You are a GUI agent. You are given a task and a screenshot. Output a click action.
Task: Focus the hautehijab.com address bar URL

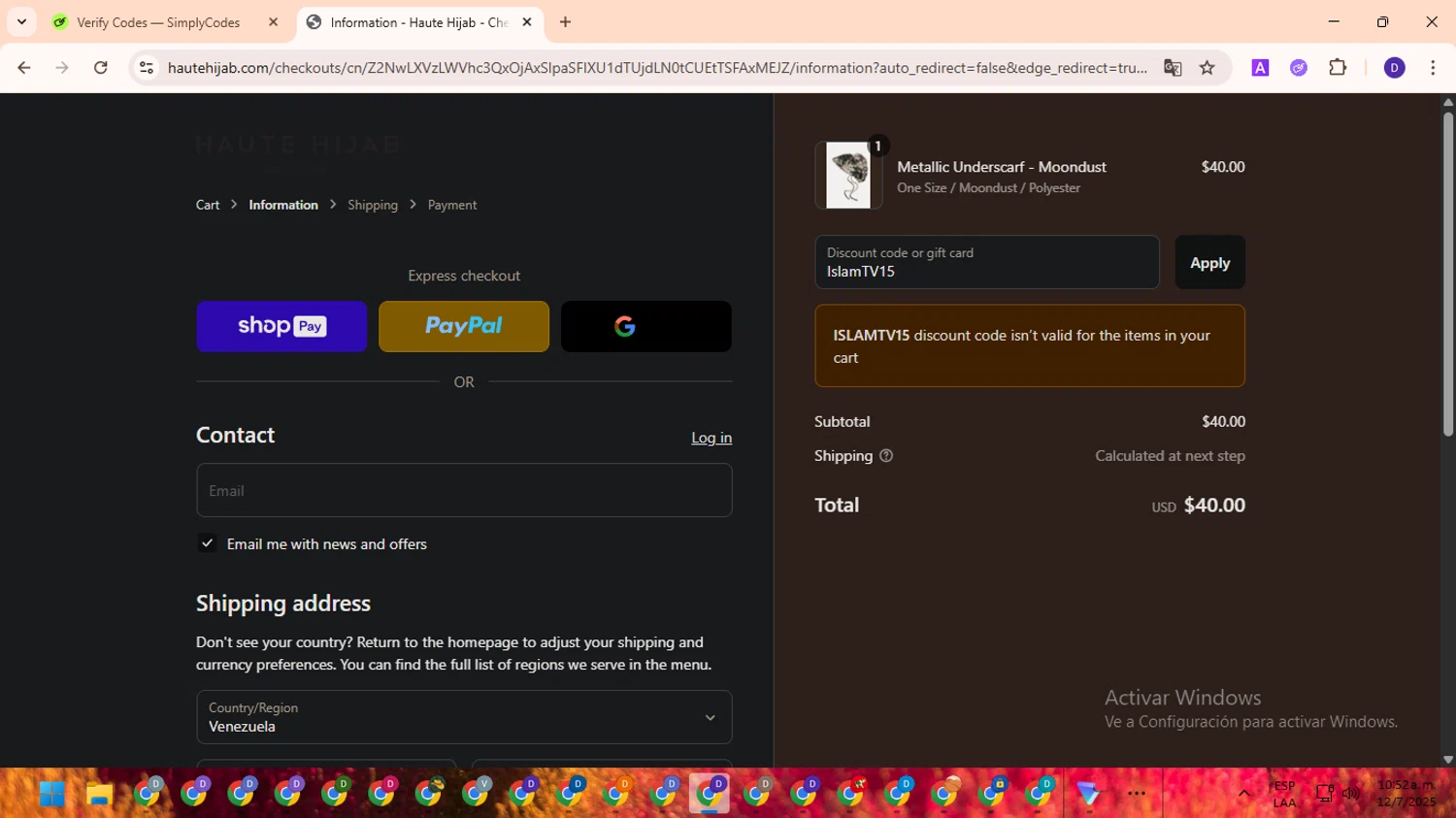[x=657, y=68]
